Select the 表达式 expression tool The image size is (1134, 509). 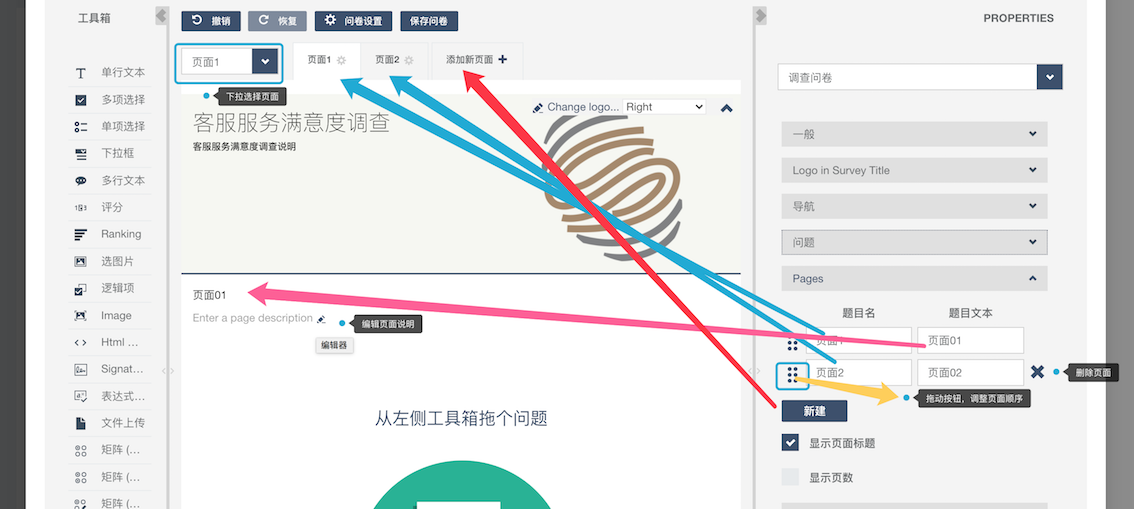(110, 396)
